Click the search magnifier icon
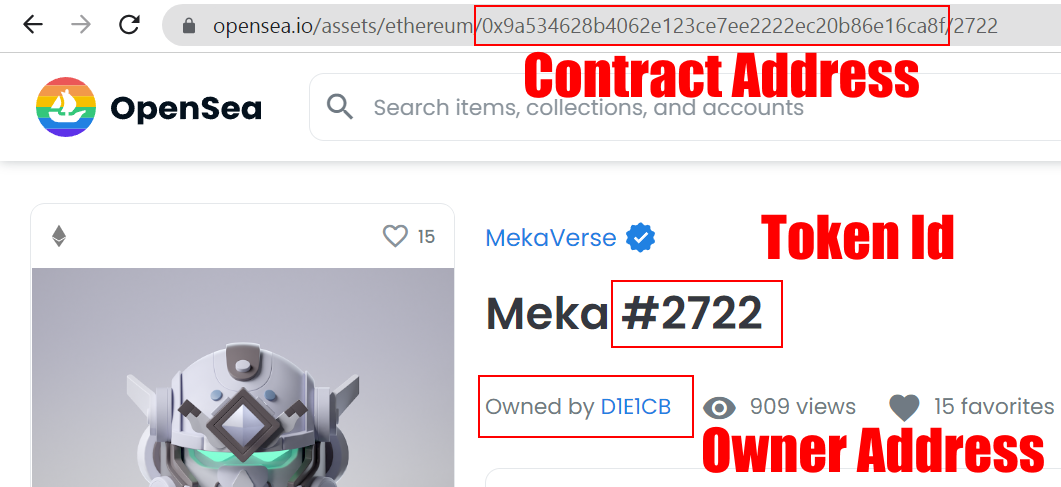This screenshot has height=487, width=1061. click(x=340, y=107)
